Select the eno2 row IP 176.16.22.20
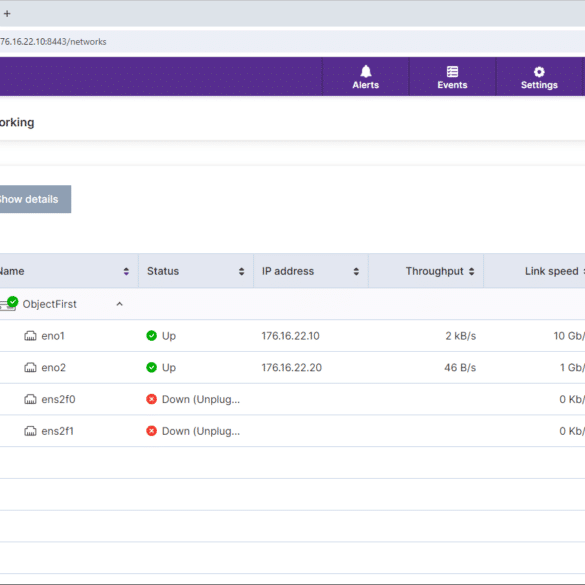The height and width of the screenshot is (585, 585). [x=291, y=367]
